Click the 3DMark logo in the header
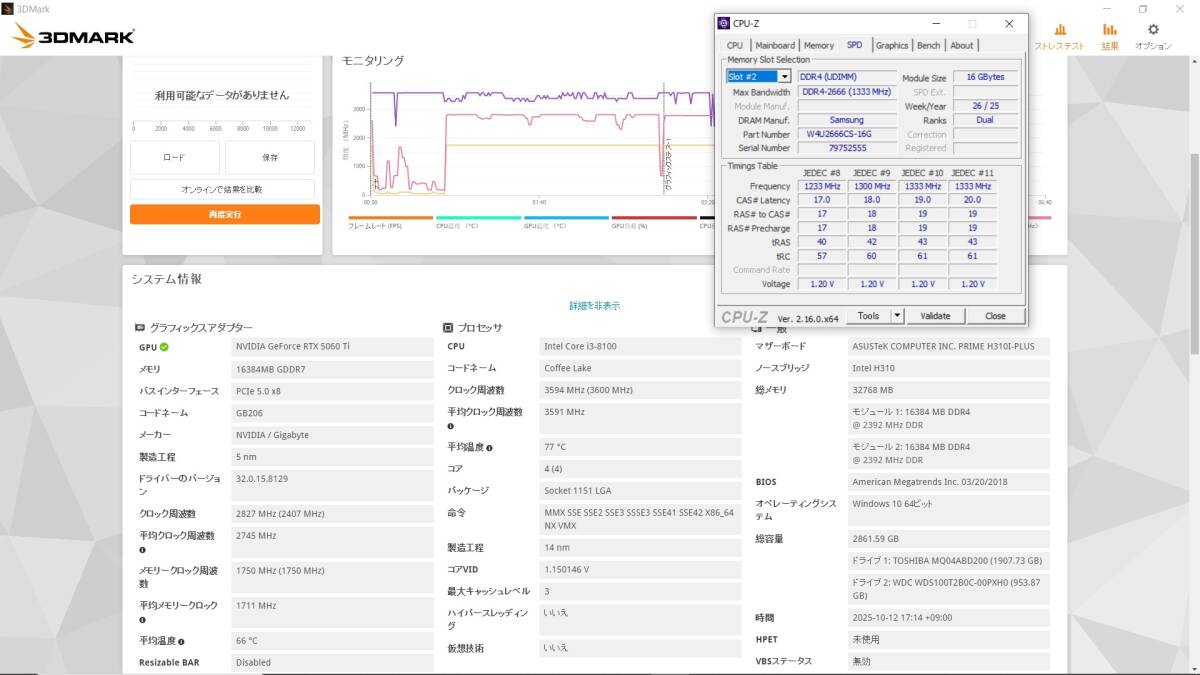This screenshot has width=1200, height=675. (73, 37)
